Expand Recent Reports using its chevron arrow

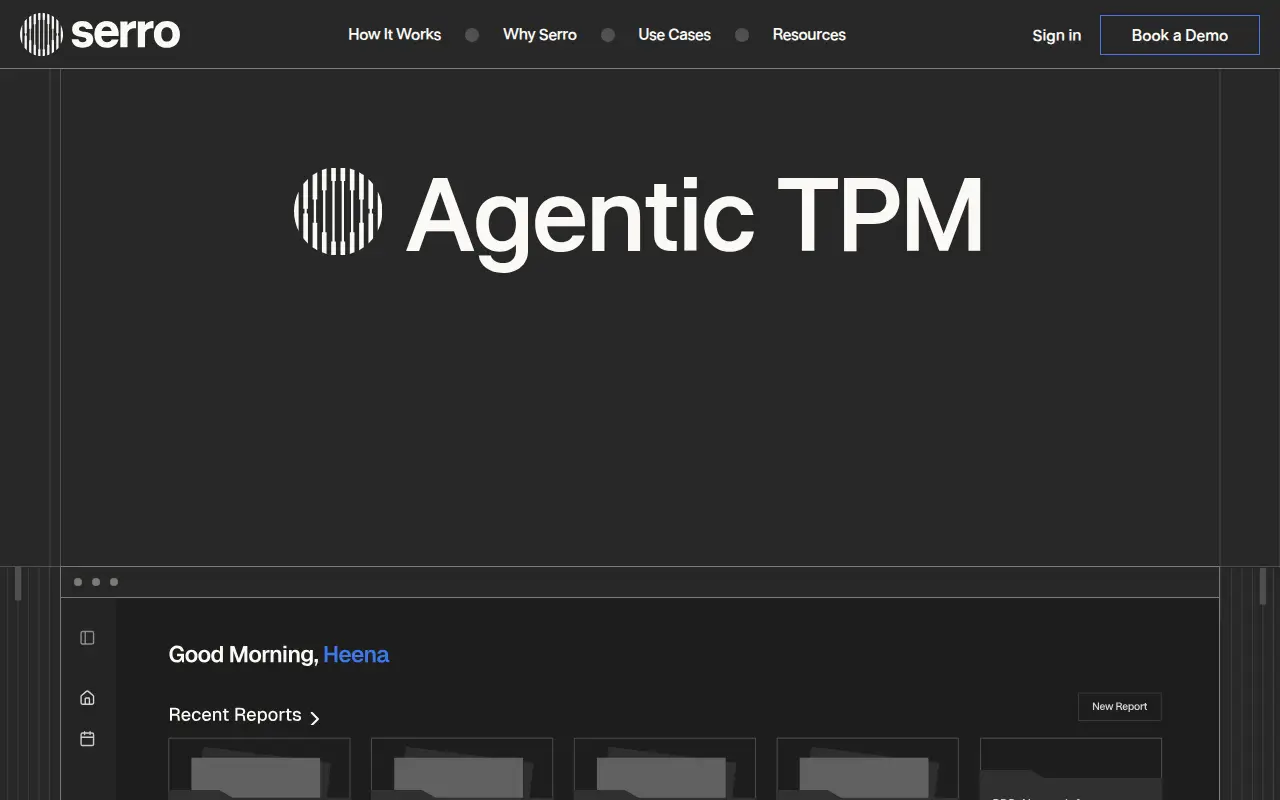[315, 718]
